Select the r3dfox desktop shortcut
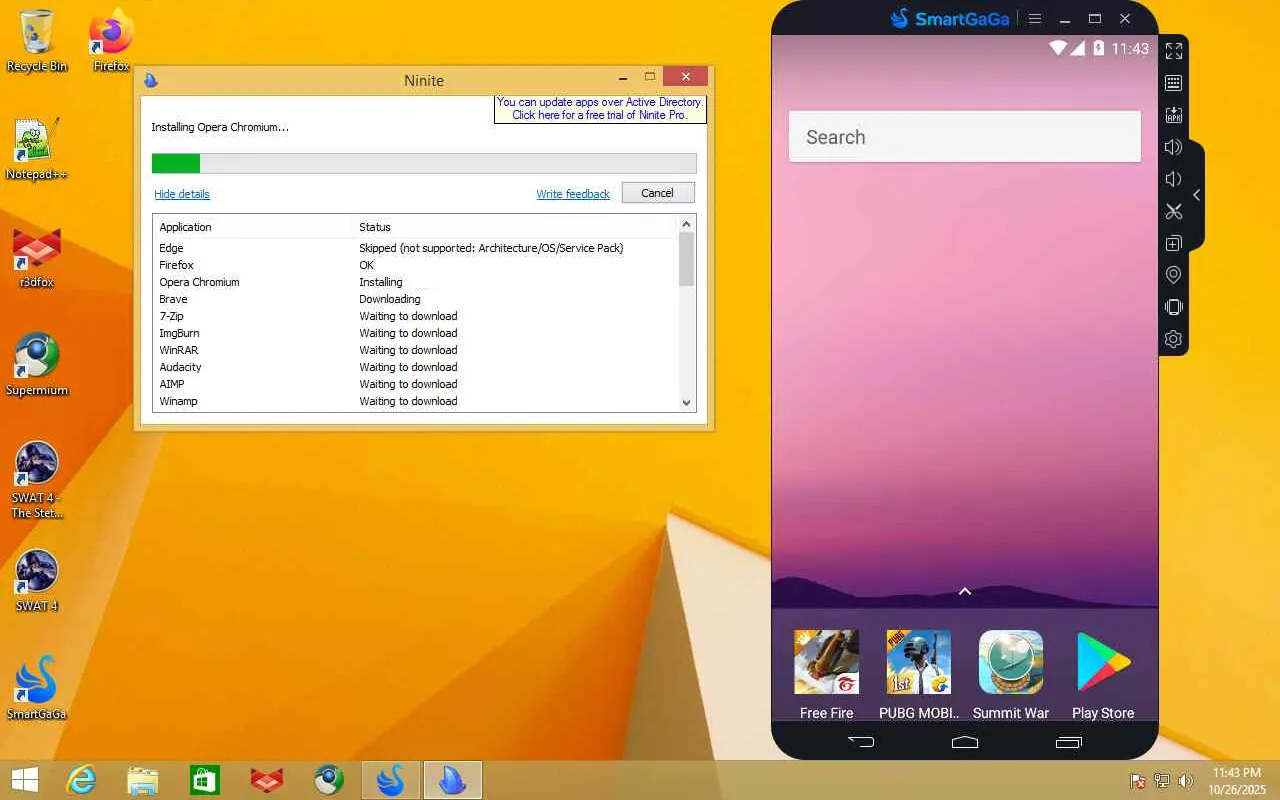Viewport: 1280px width, 800px height. [37, 257]
